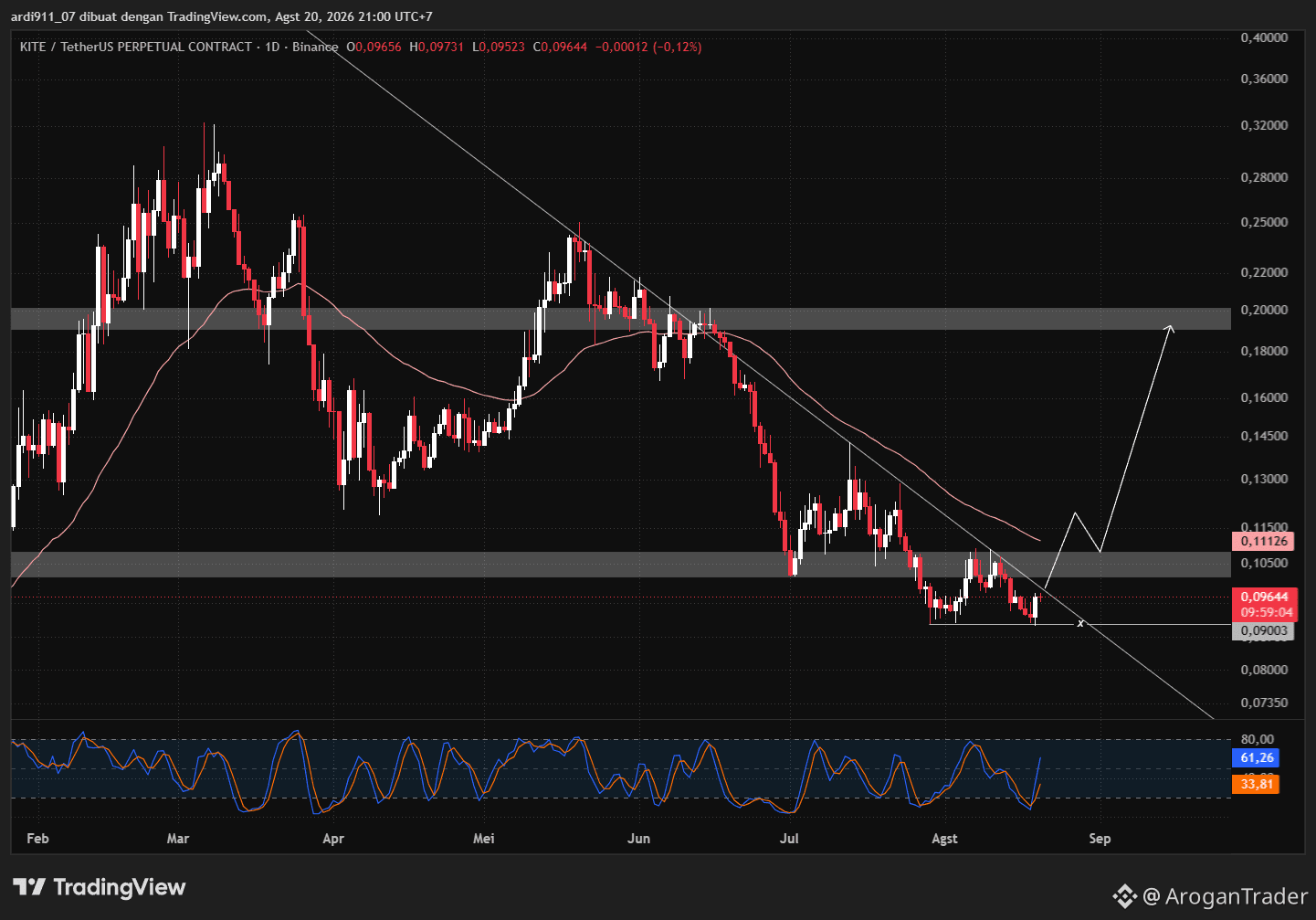Click the blue 61,26 oscillator value label
This screenshot has height=920, width=1316.
(x=1256, y=757)
